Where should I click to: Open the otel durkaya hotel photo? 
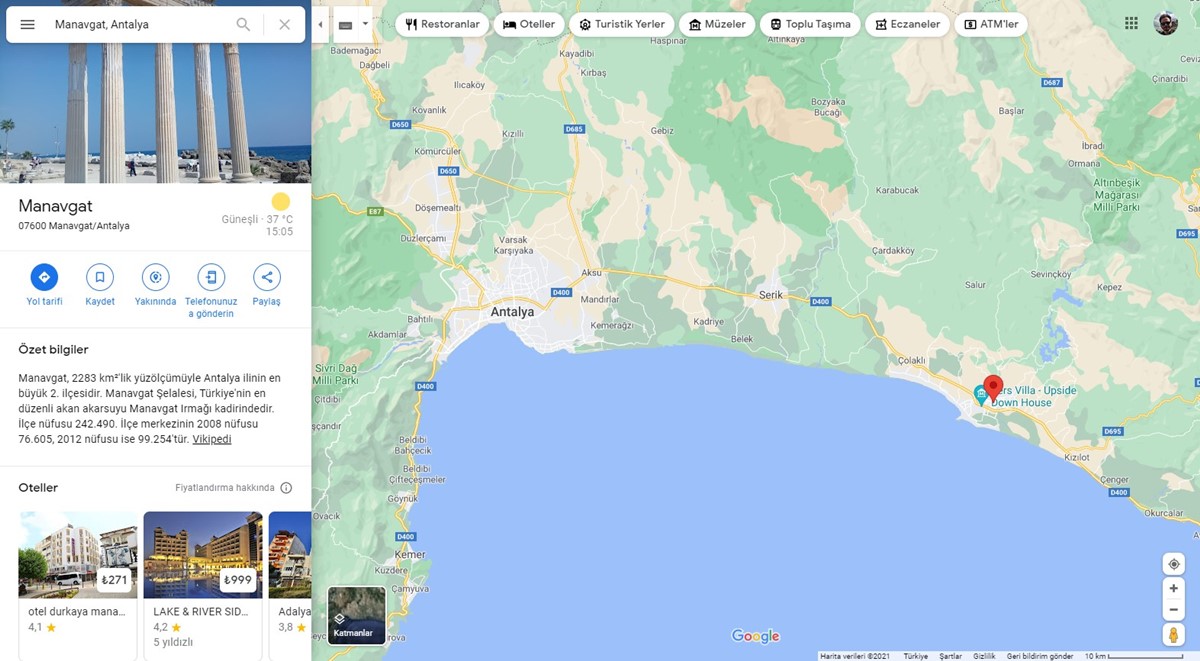pyautogui.click(x=78, y=554)
